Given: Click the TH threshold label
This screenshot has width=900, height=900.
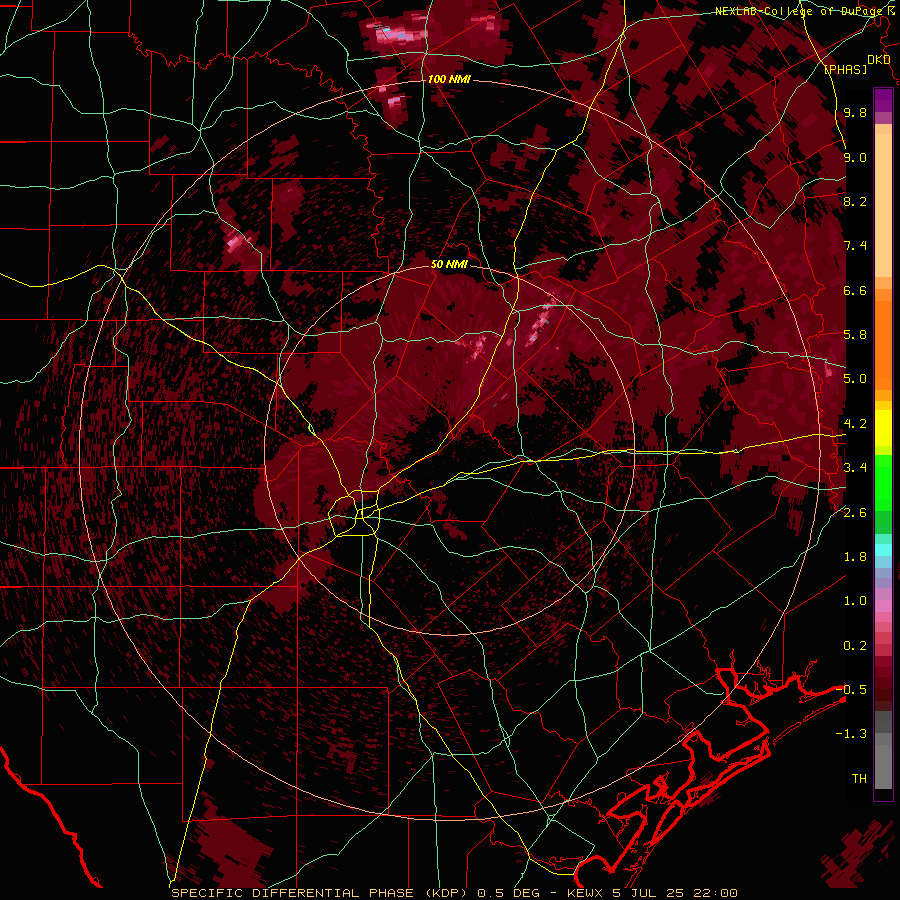Looking at the screenshot, I should click(x=859, y=779).
